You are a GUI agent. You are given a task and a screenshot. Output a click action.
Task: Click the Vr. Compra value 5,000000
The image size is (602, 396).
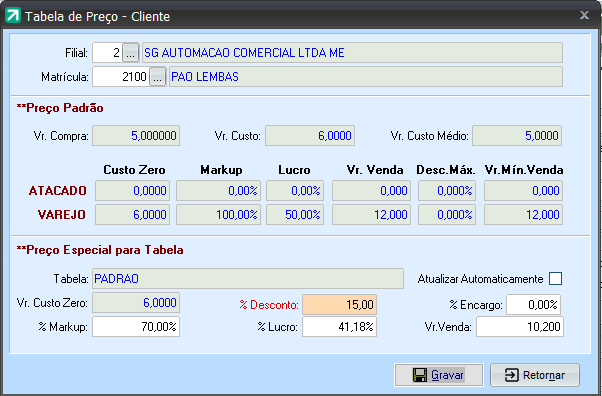pos(136,136)
